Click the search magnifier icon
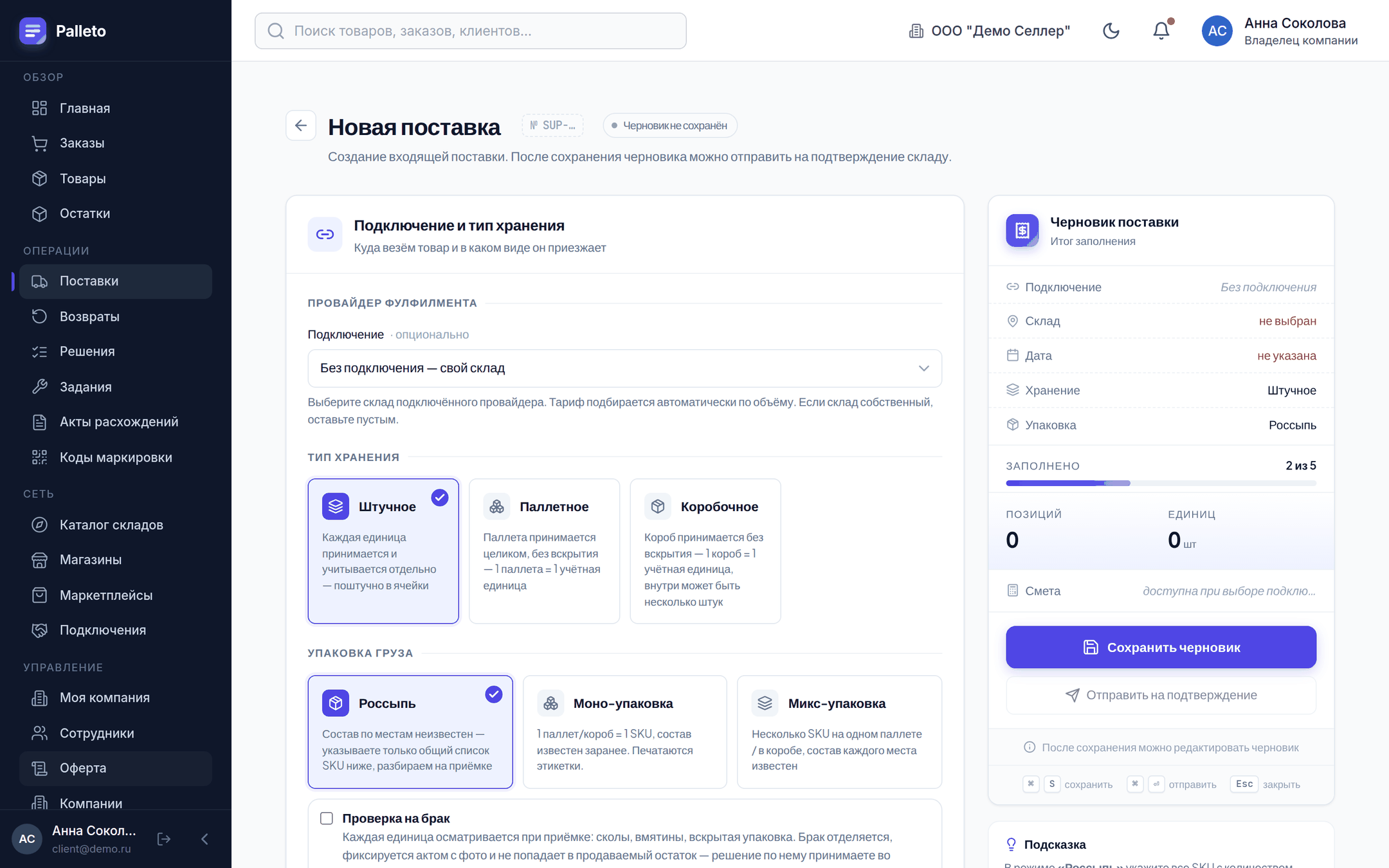 pos(276,31)
